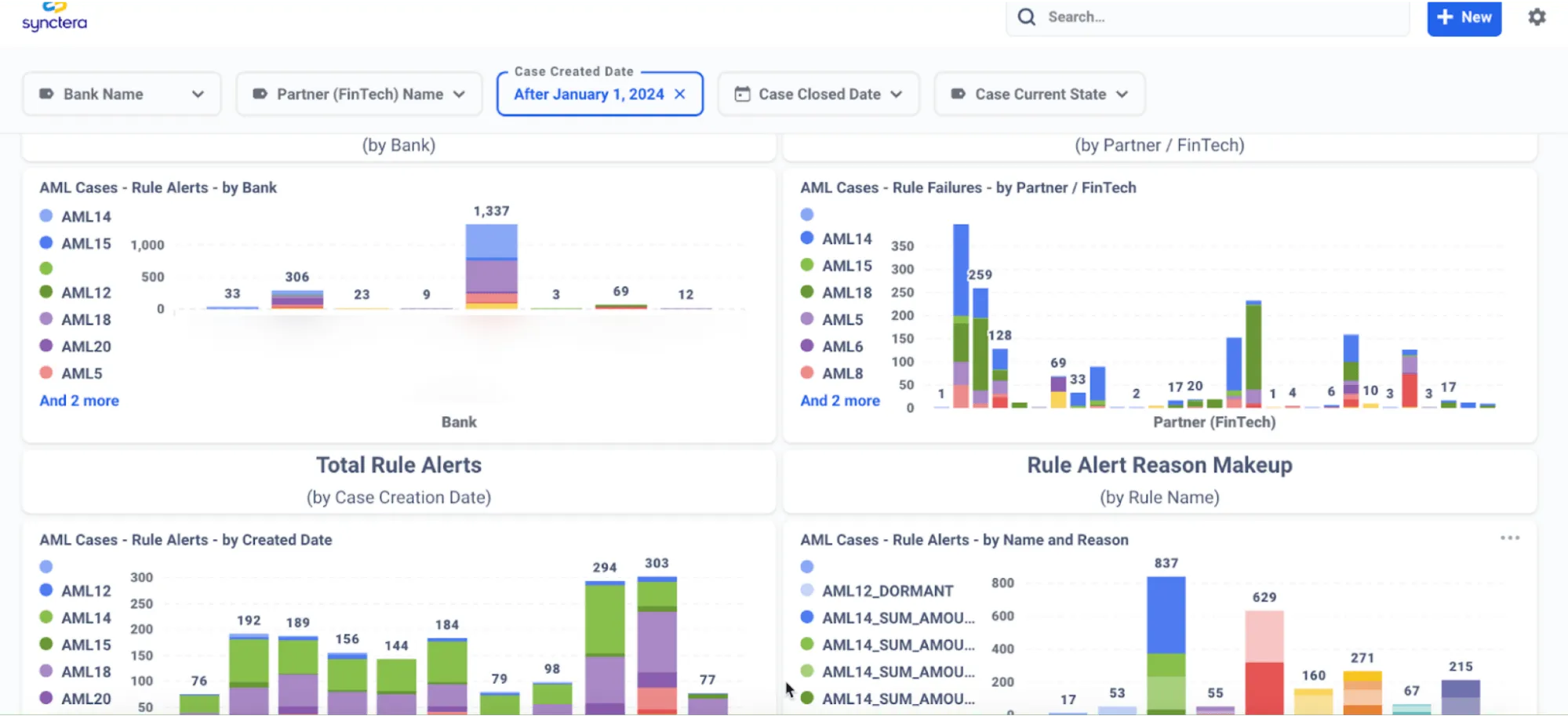Expand the Case Current State dropdown
This screenshot has width=1568, height=716.
tap(1121, 93)
